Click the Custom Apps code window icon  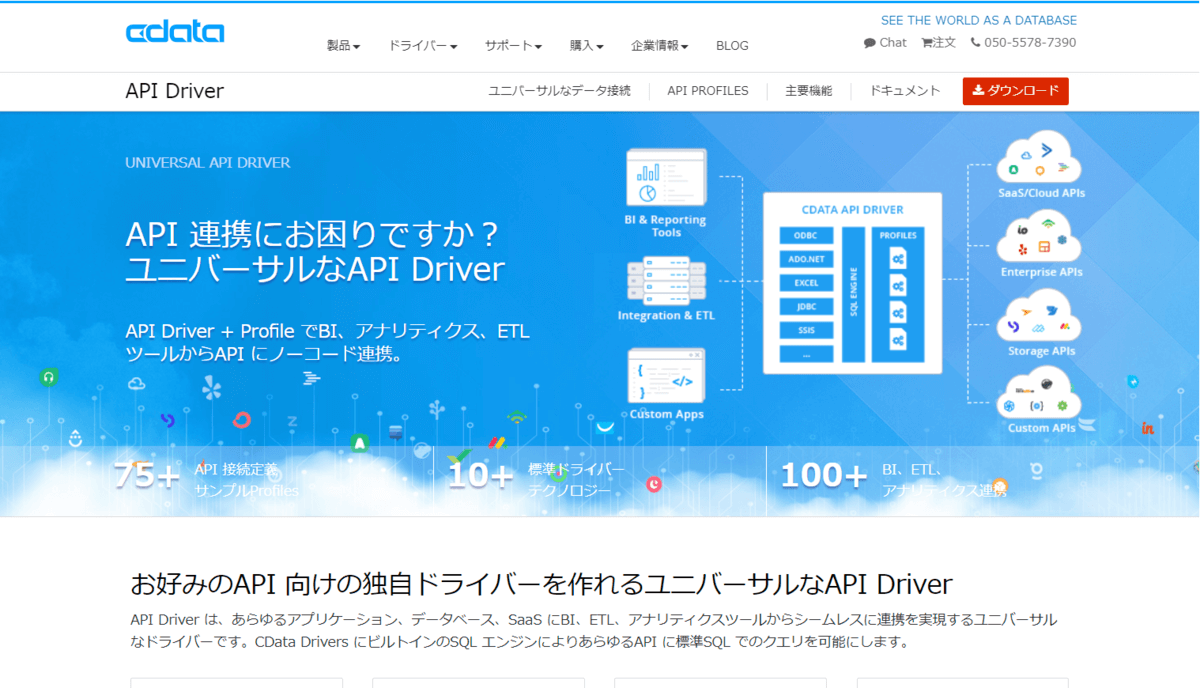click(x=666, y=375)
